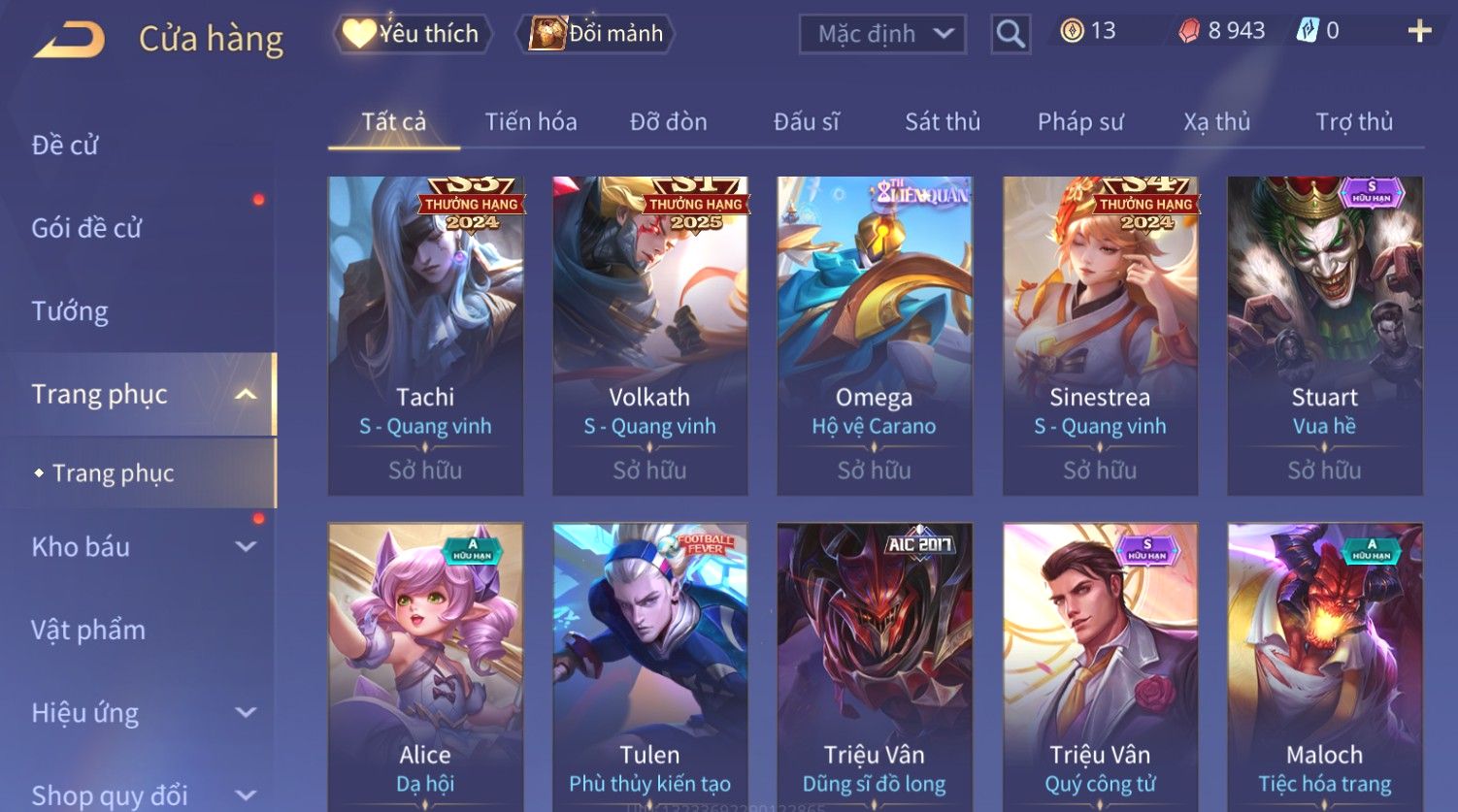This screenshot has height=812, width=1458.
Task: Open Đổi mảnh fragment exchange
Action: coord(596,34)
